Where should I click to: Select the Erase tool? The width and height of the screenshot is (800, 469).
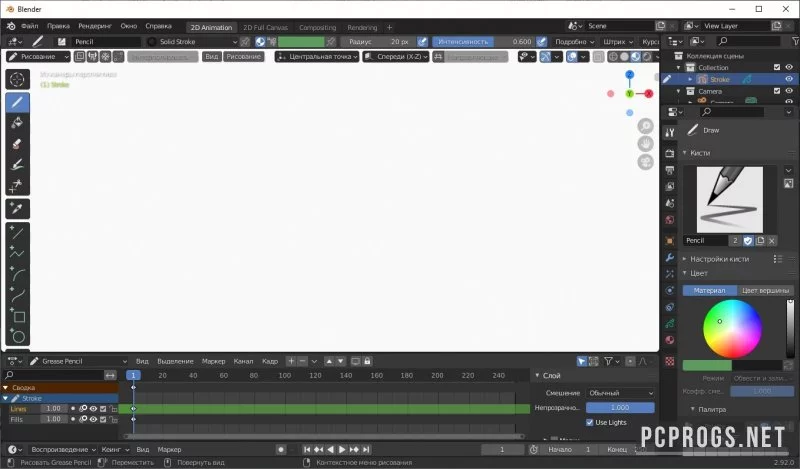click(x=17, y=144)
